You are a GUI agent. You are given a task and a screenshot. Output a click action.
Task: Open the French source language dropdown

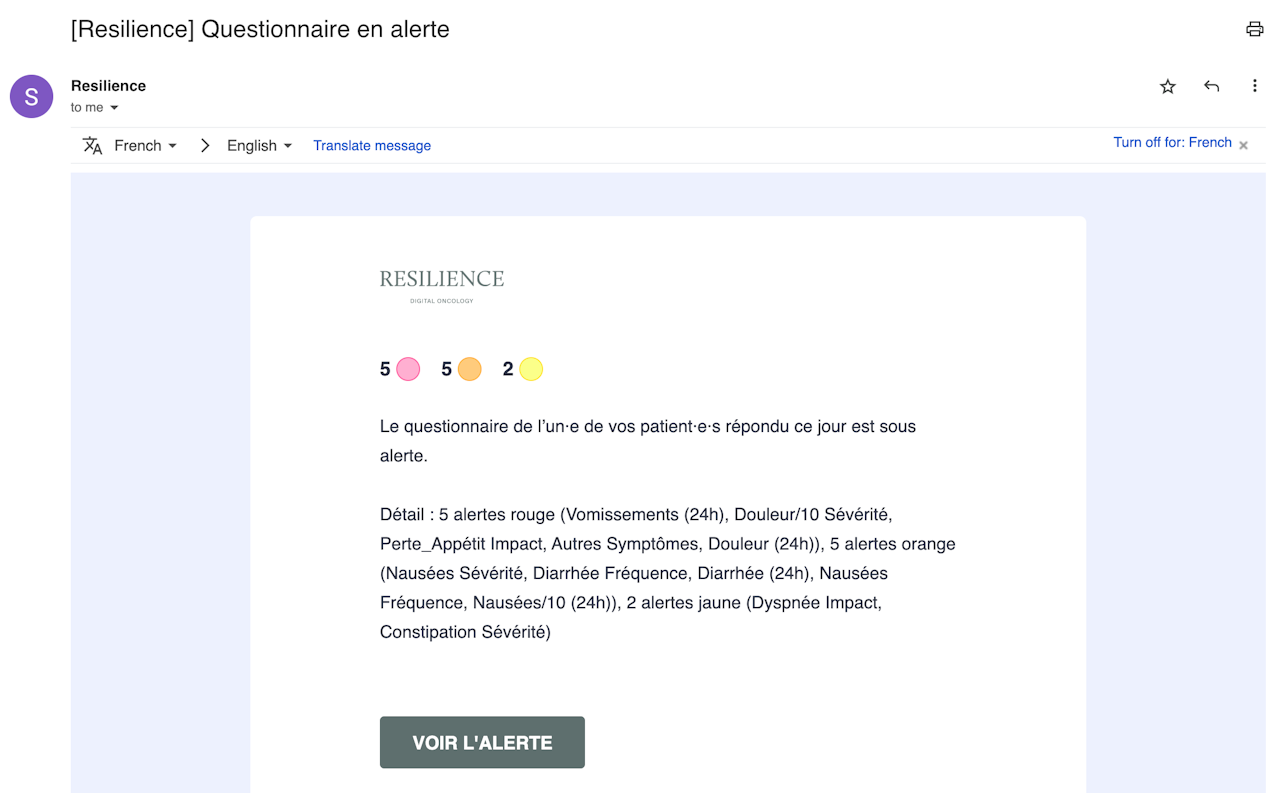click(145, 146)
